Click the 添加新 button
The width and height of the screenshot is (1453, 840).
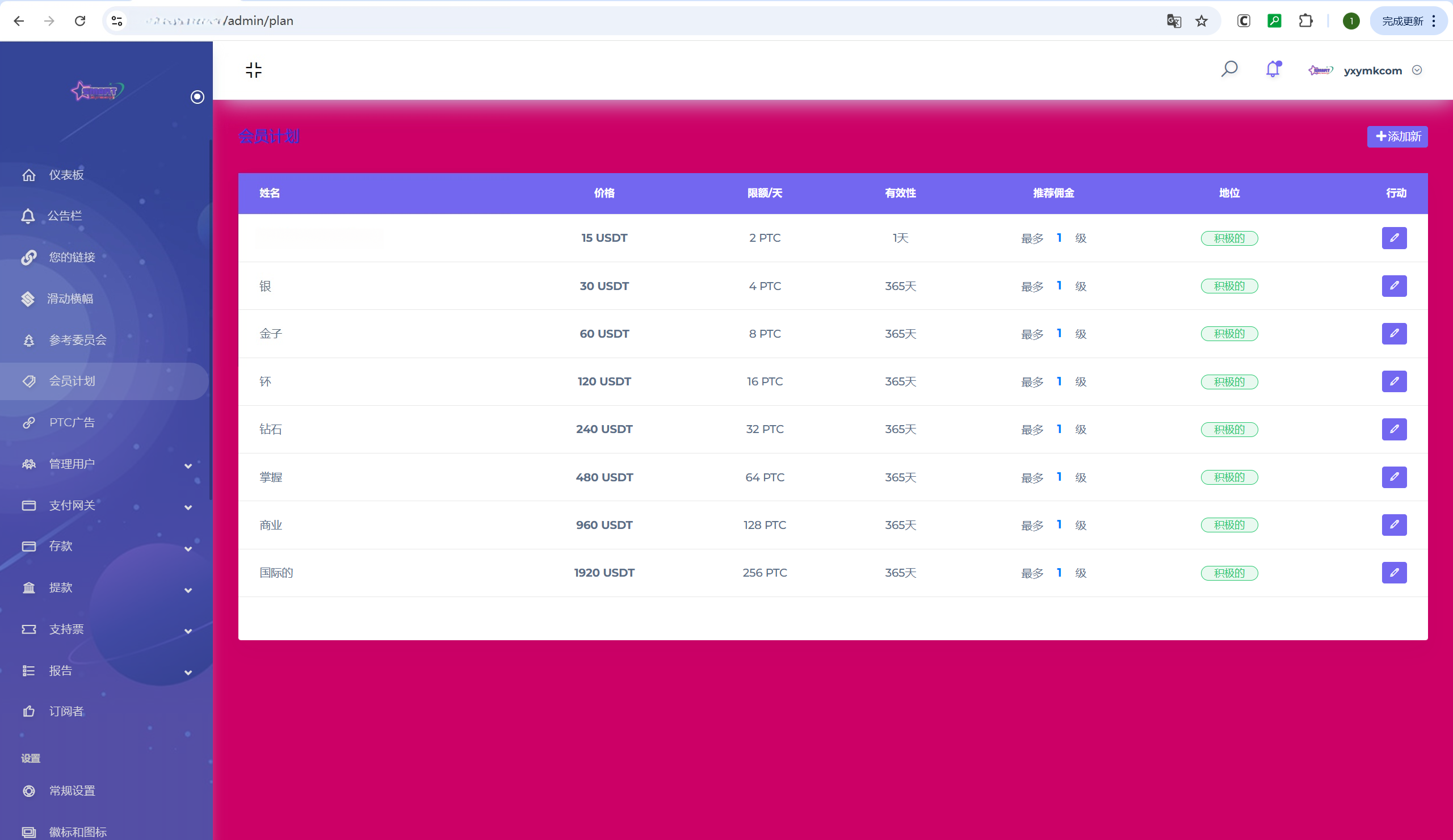tap(1396, 137)
